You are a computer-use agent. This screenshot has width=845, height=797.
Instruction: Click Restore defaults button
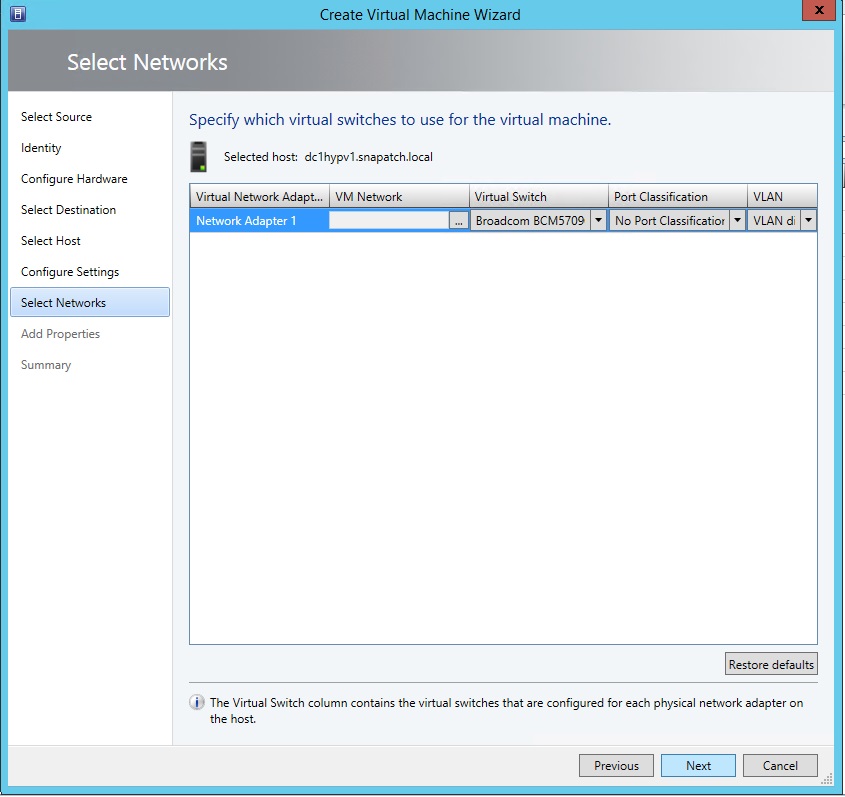pyautogui.click(x=771, y=664)
